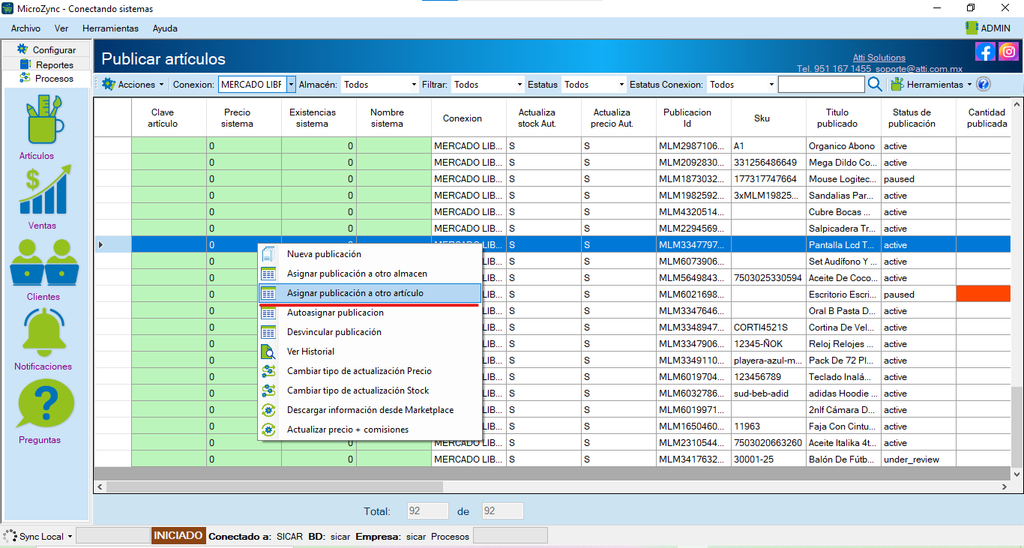This screenshot has height=548, width=1024.
Task: Click the Nueva publicación menu icon
Action: [268, 254]
